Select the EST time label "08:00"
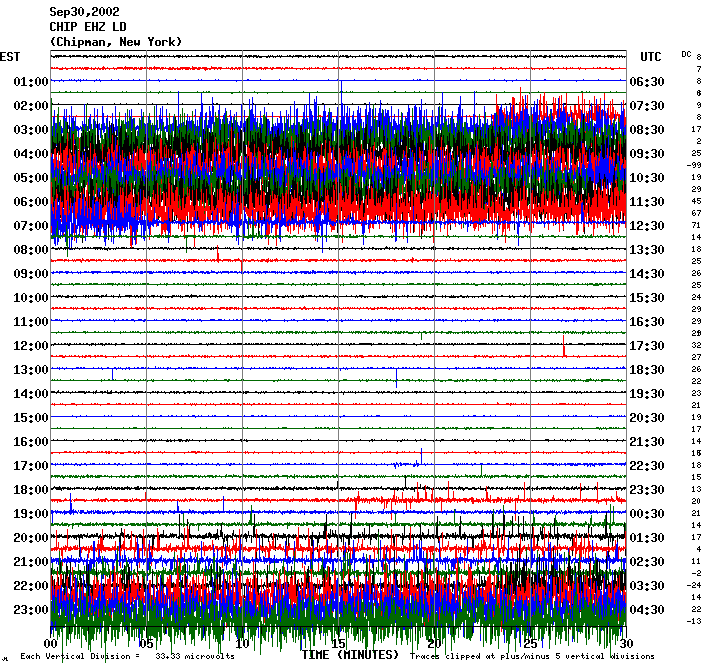706x670 pixels. [x=31, y=250]
